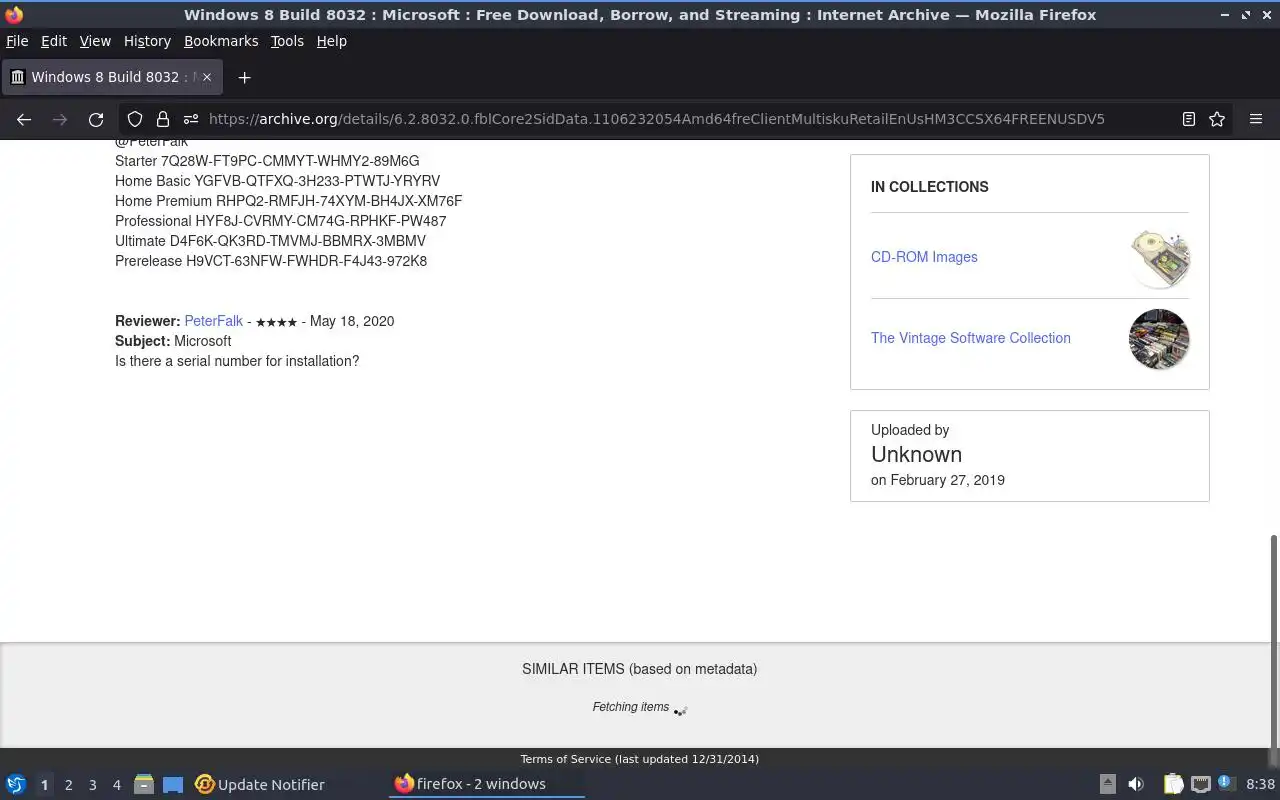1280x800 pixels.
Task: Click the show desktop taskbar icon
Action: 173,785
